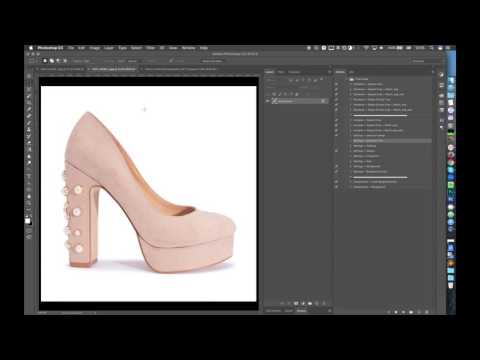Create new action in Actions panel
Screen dimensions: 480x360
(x=419, y=312)
